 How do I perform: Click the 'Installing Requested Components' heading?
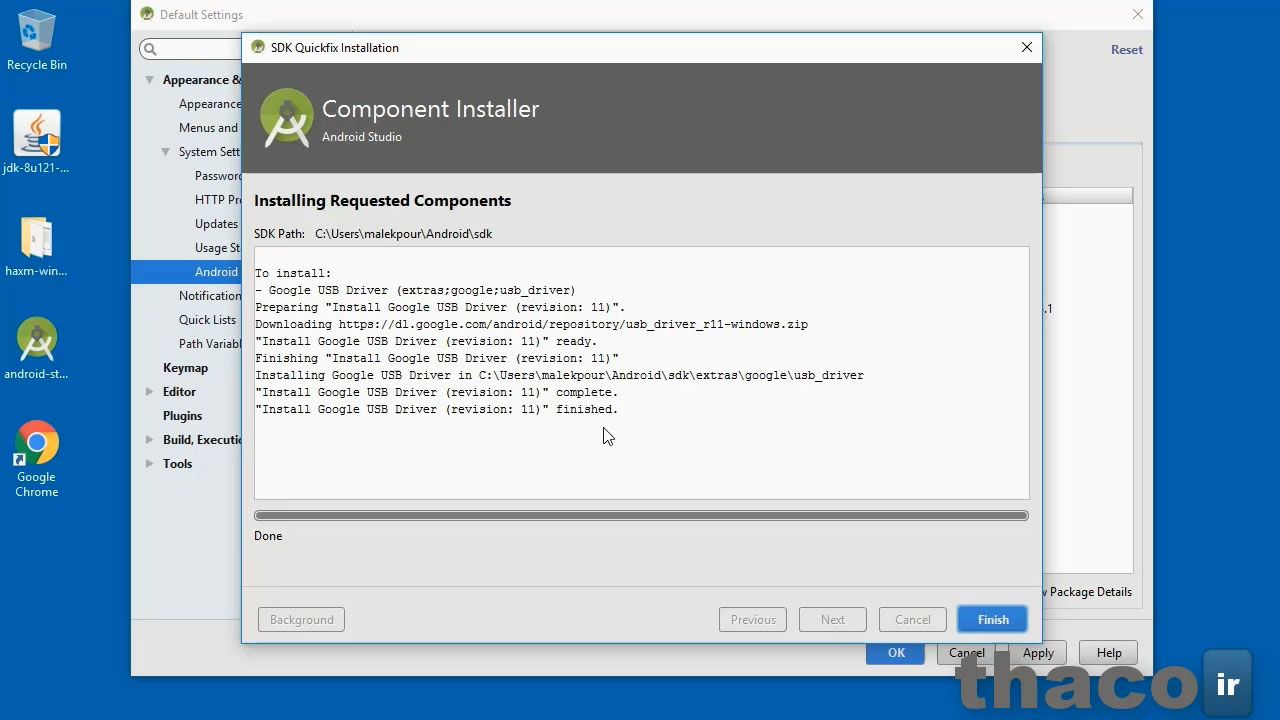click(382, 201)
